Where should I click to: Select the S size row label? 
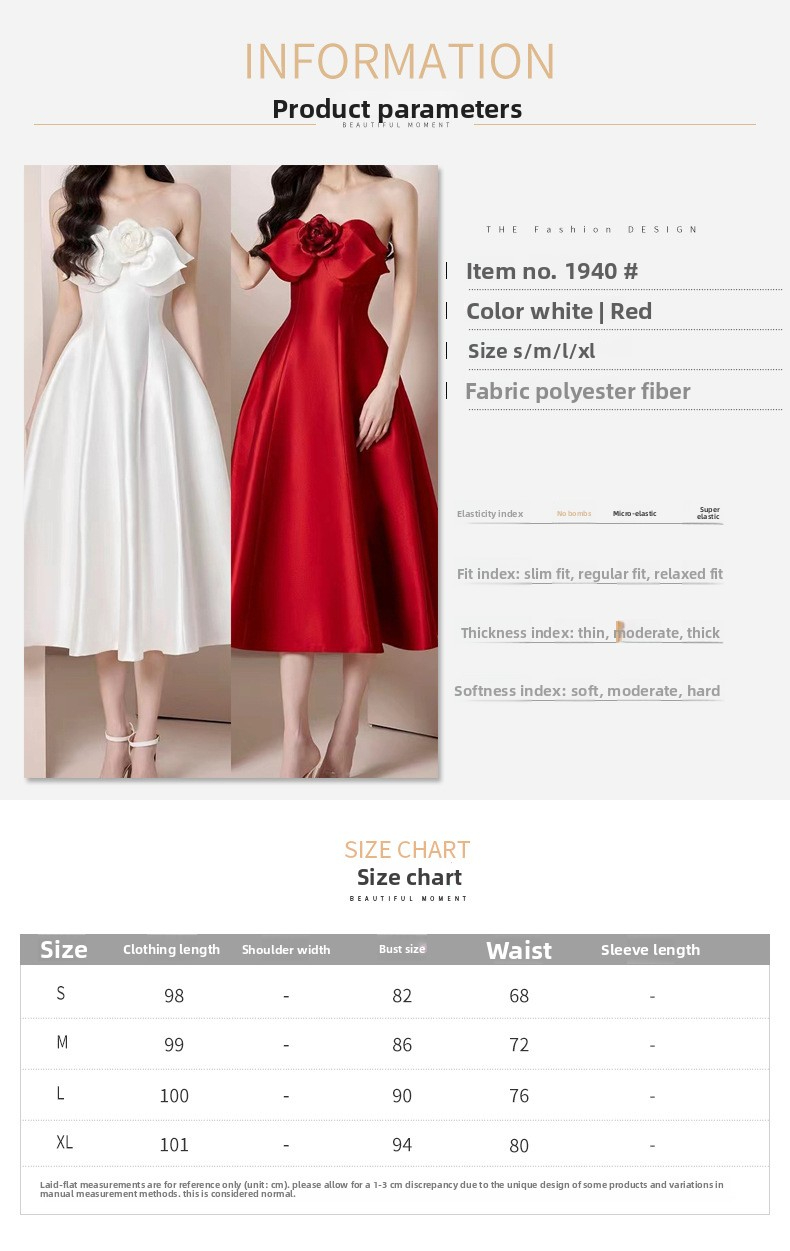coord(61,993)
